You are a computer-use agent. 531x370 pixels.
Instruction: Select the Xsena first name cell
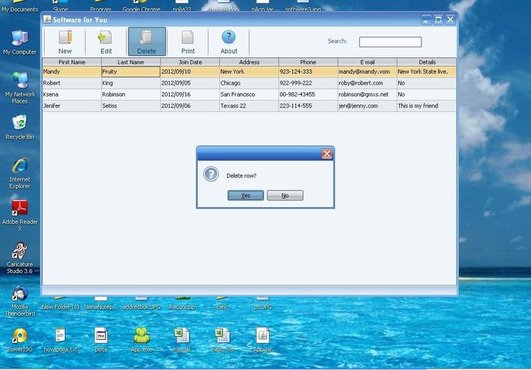(72, 94)
